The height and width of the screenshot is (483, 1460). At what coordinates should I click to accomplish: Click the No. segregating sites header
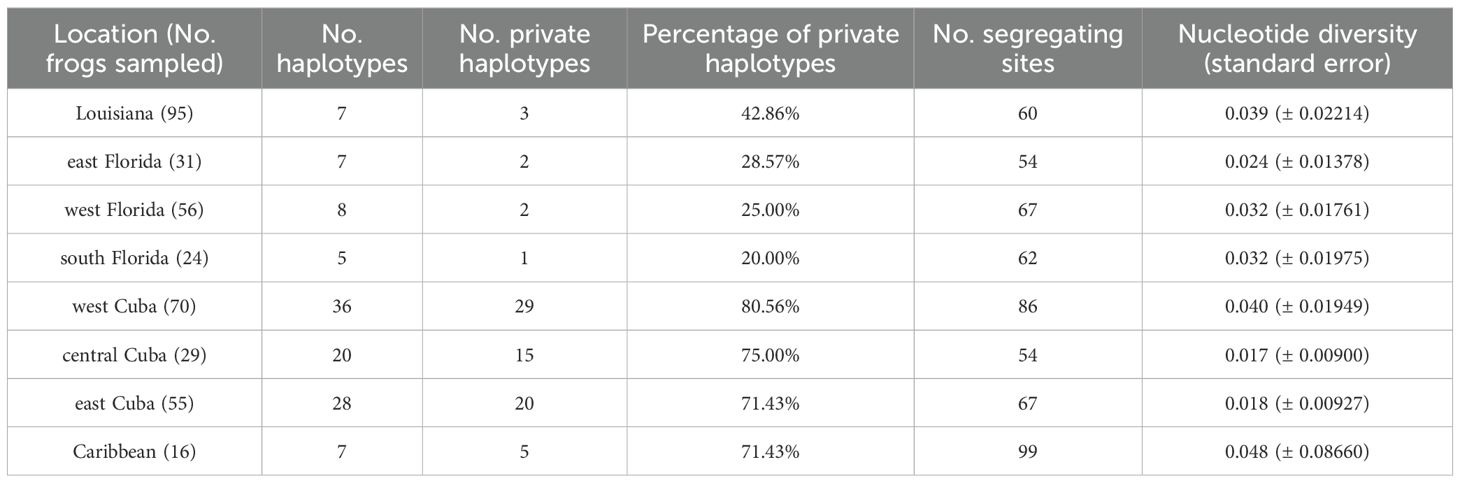pyautogui.click(x=1029, y=48)
